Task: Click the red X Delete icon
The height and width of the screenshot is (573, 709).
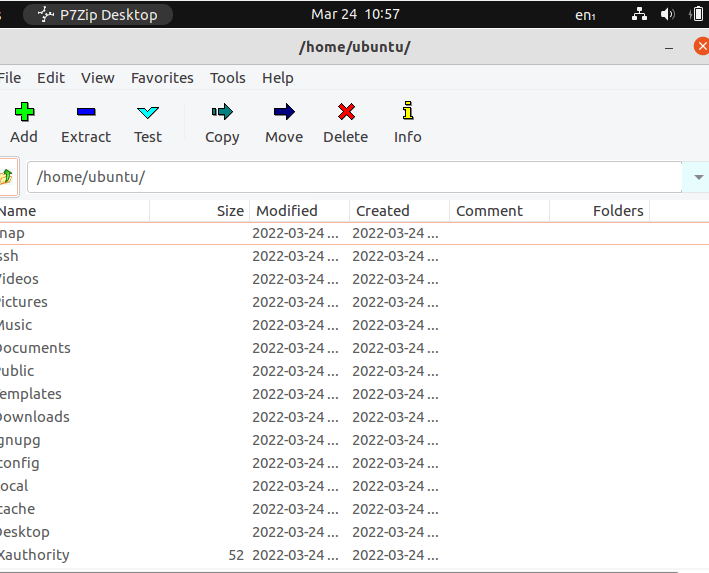Action: coord(346,112)
